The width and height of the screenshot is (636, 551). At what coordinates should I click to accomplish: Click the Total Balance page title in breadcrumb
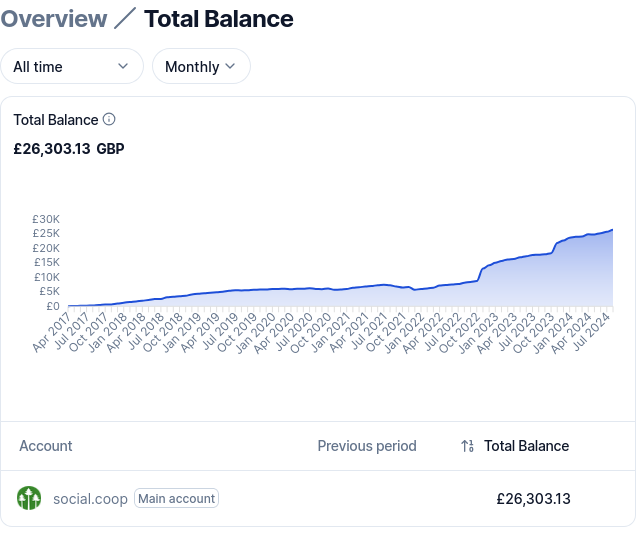click(x=219, y=19)
